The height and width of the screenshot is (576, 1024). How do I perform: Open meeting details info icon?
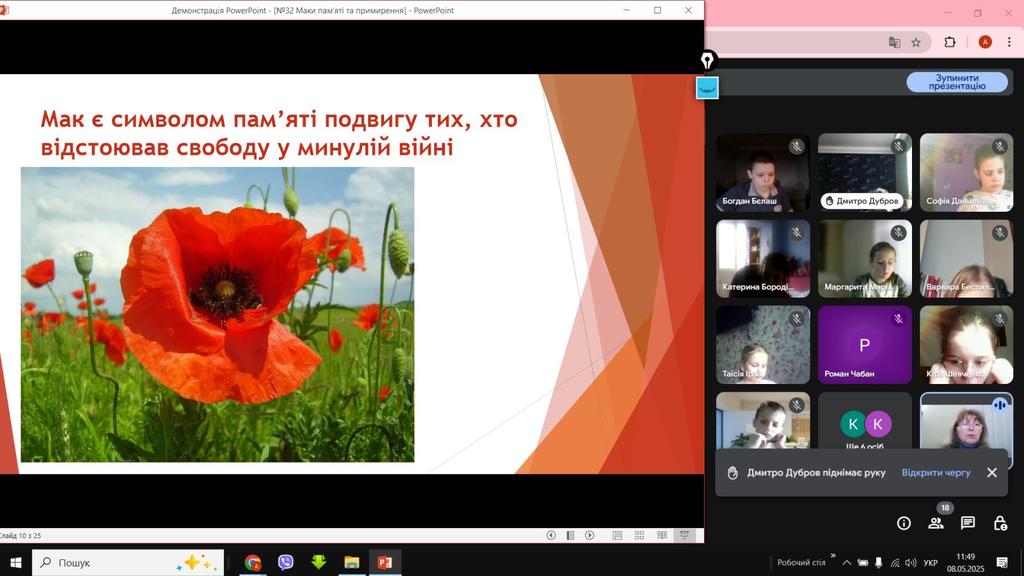pyautogui.click(x=904, y=523)
